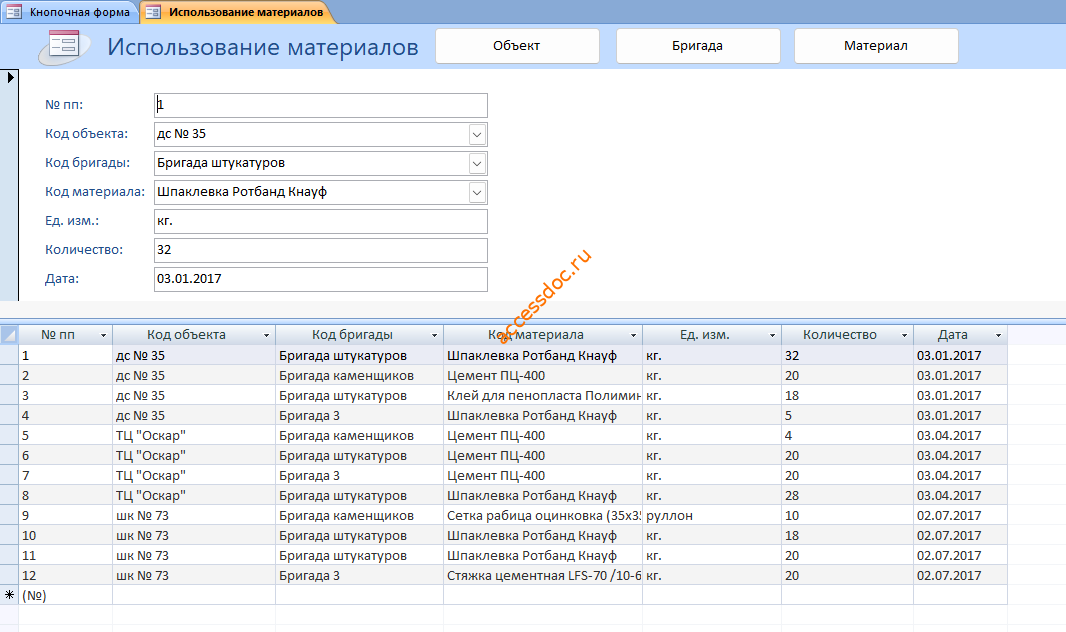Click quantity 28 in row 8
The height and width of the screenshot is (632, 1066).
[847, 496]
